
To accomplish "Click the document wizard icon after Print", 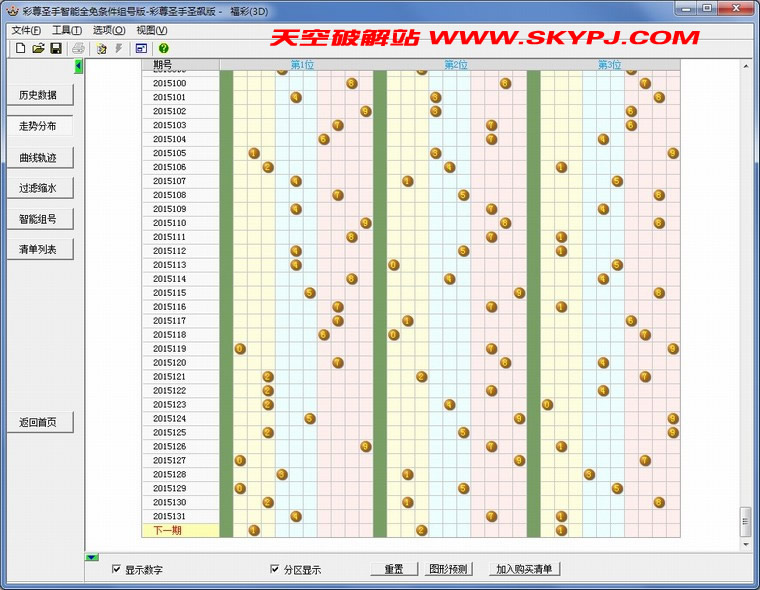I will (101, 48).
